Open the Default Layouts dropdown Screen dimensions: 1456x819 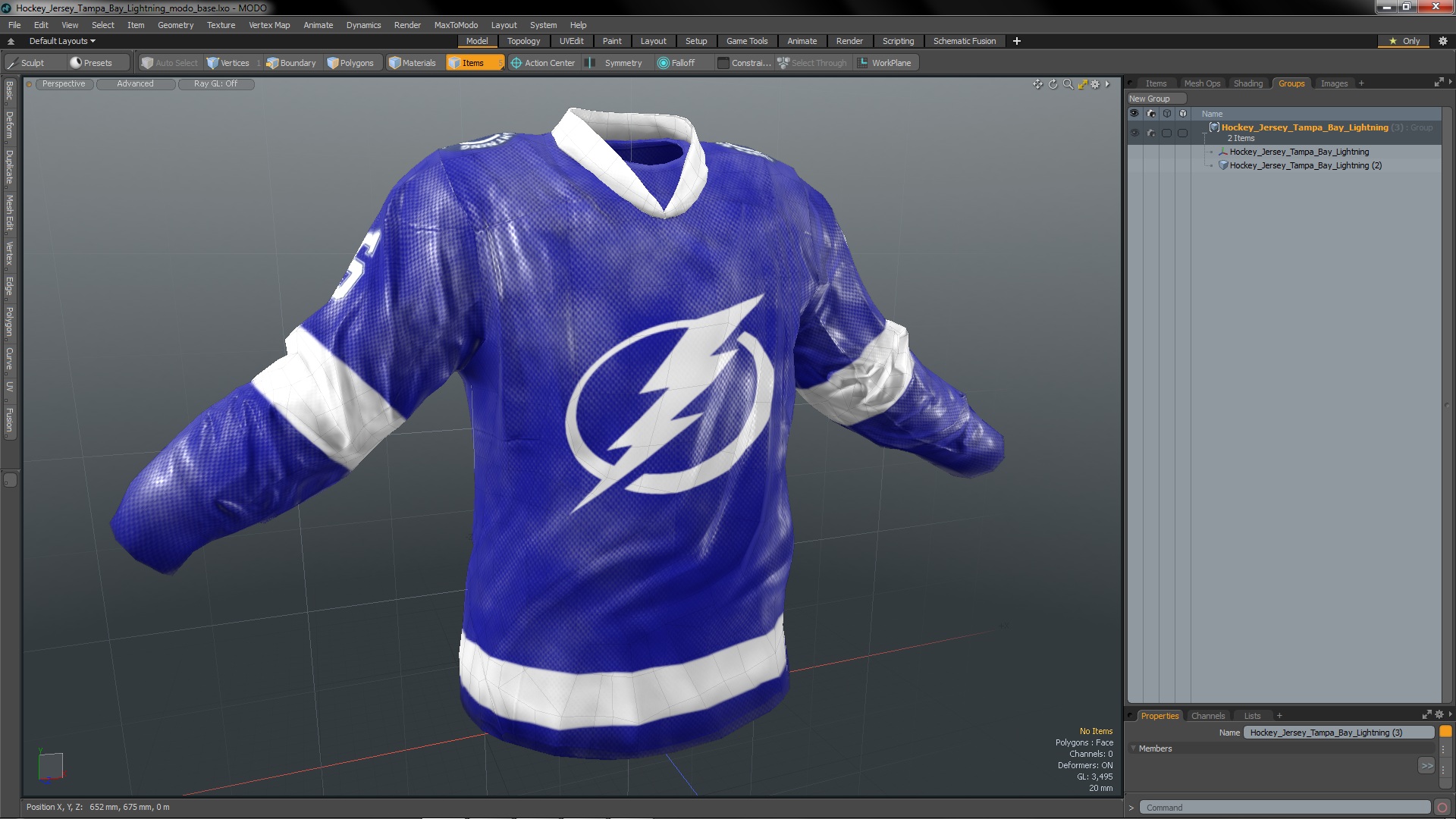pos(62,41)
